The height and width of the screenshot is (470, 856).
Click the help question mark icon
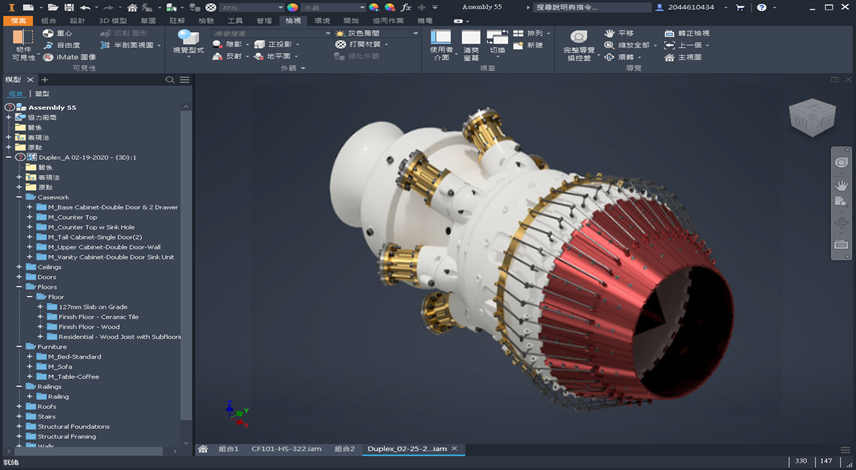pos(762,7)
